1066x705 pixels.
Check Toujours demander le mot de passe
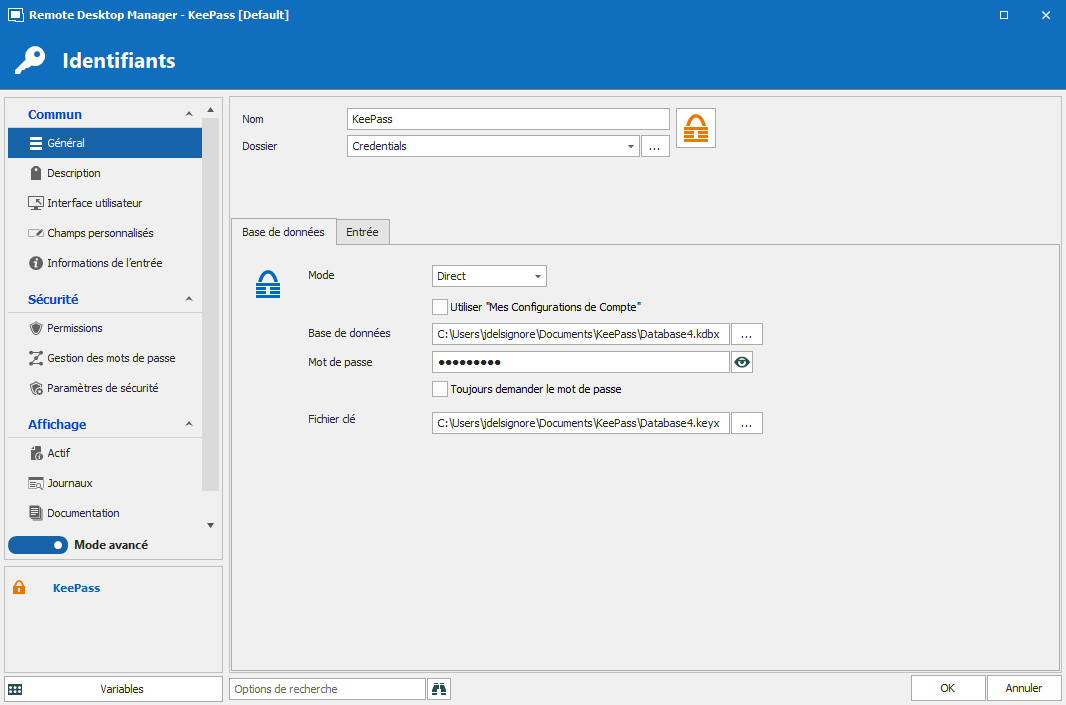click(440, 389)
